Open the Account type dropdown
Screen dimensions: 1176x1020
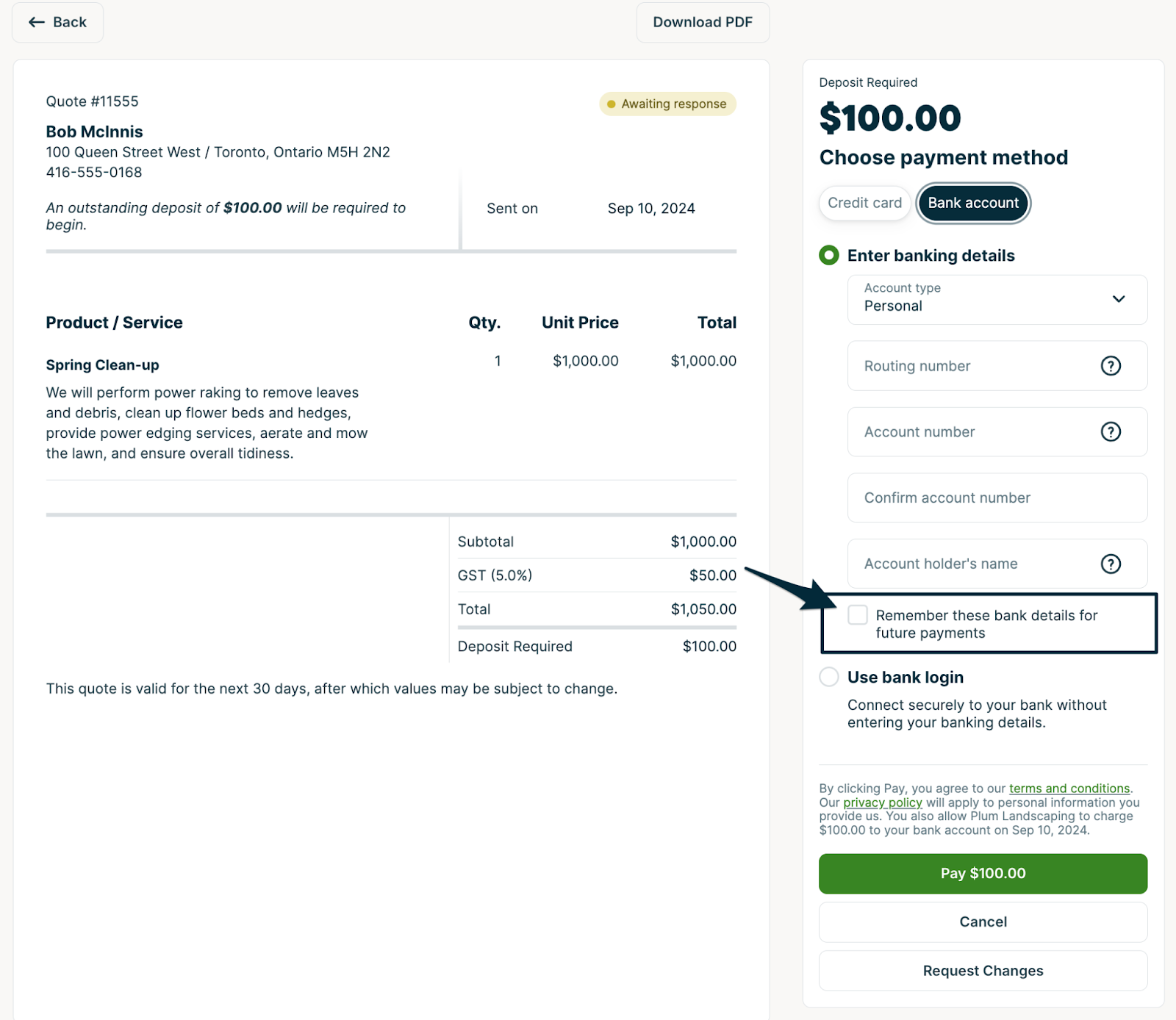[x=985, y=300]
